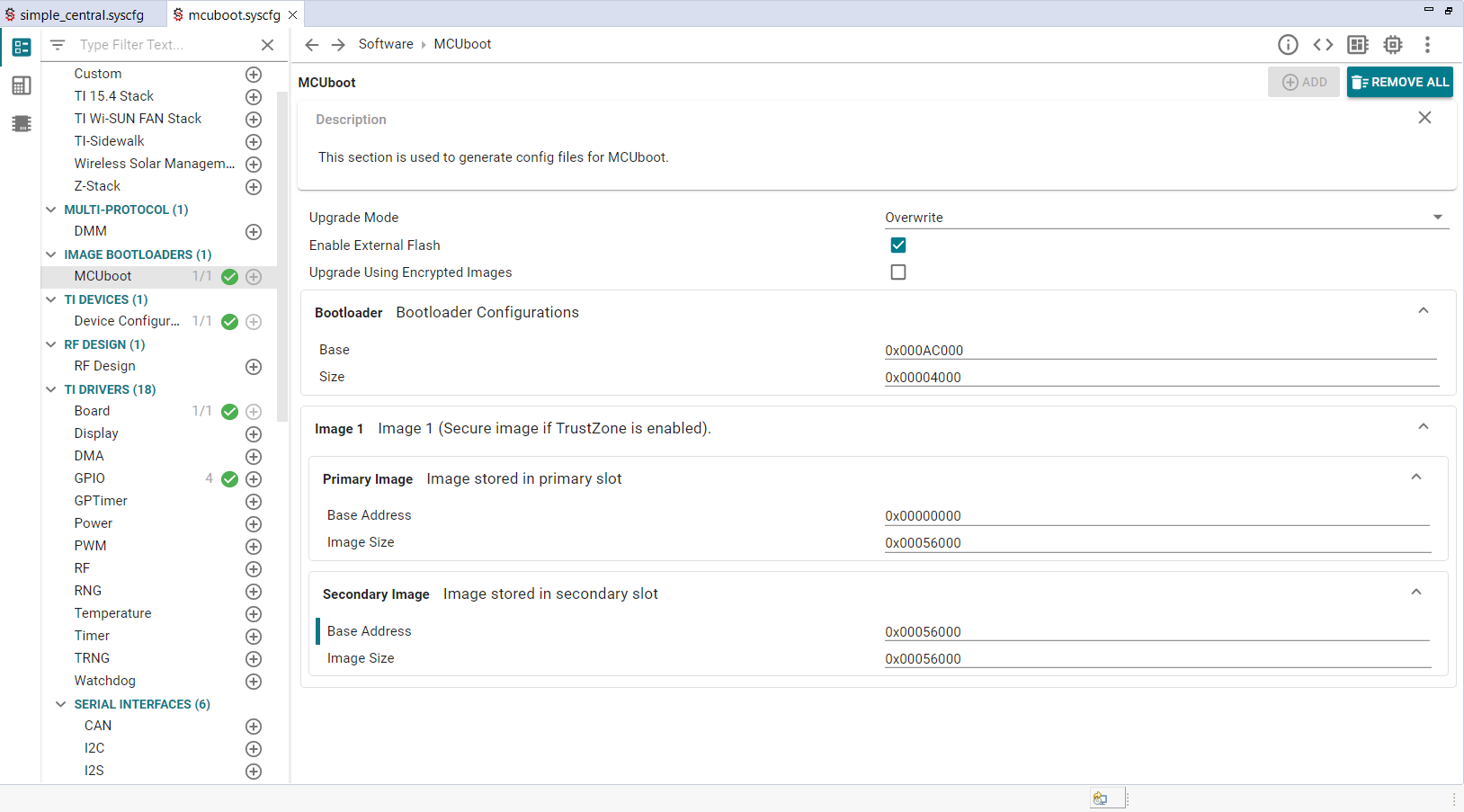Navigate back with the left arrow
Viewport: 1464px width, 812px height.
pos(312,45)
